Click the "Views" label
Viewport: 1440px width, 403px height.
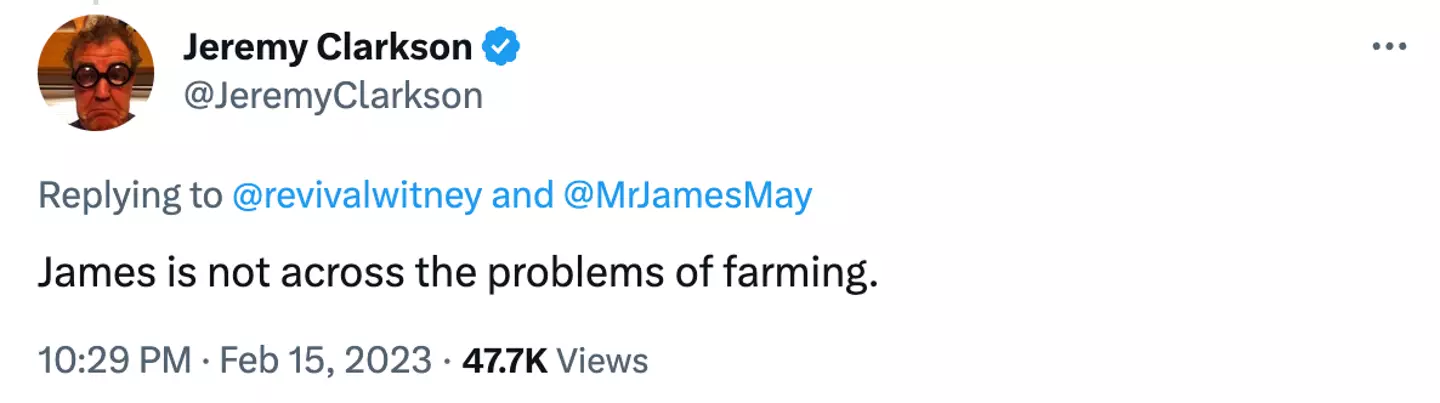coord(602,360)
